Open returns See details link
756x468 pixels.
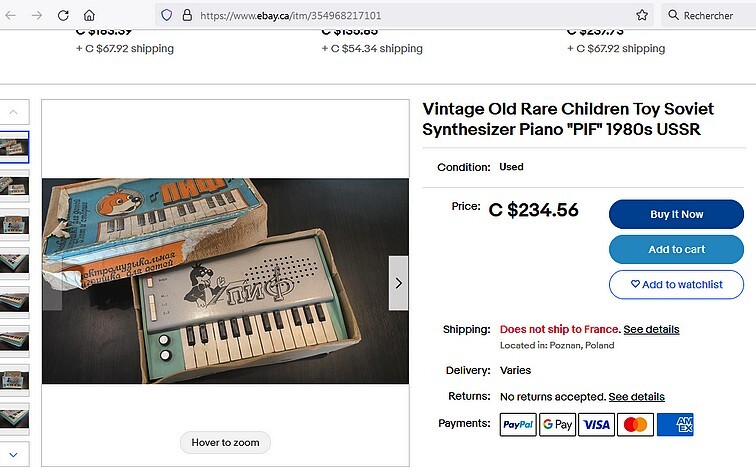click(636, 397)
